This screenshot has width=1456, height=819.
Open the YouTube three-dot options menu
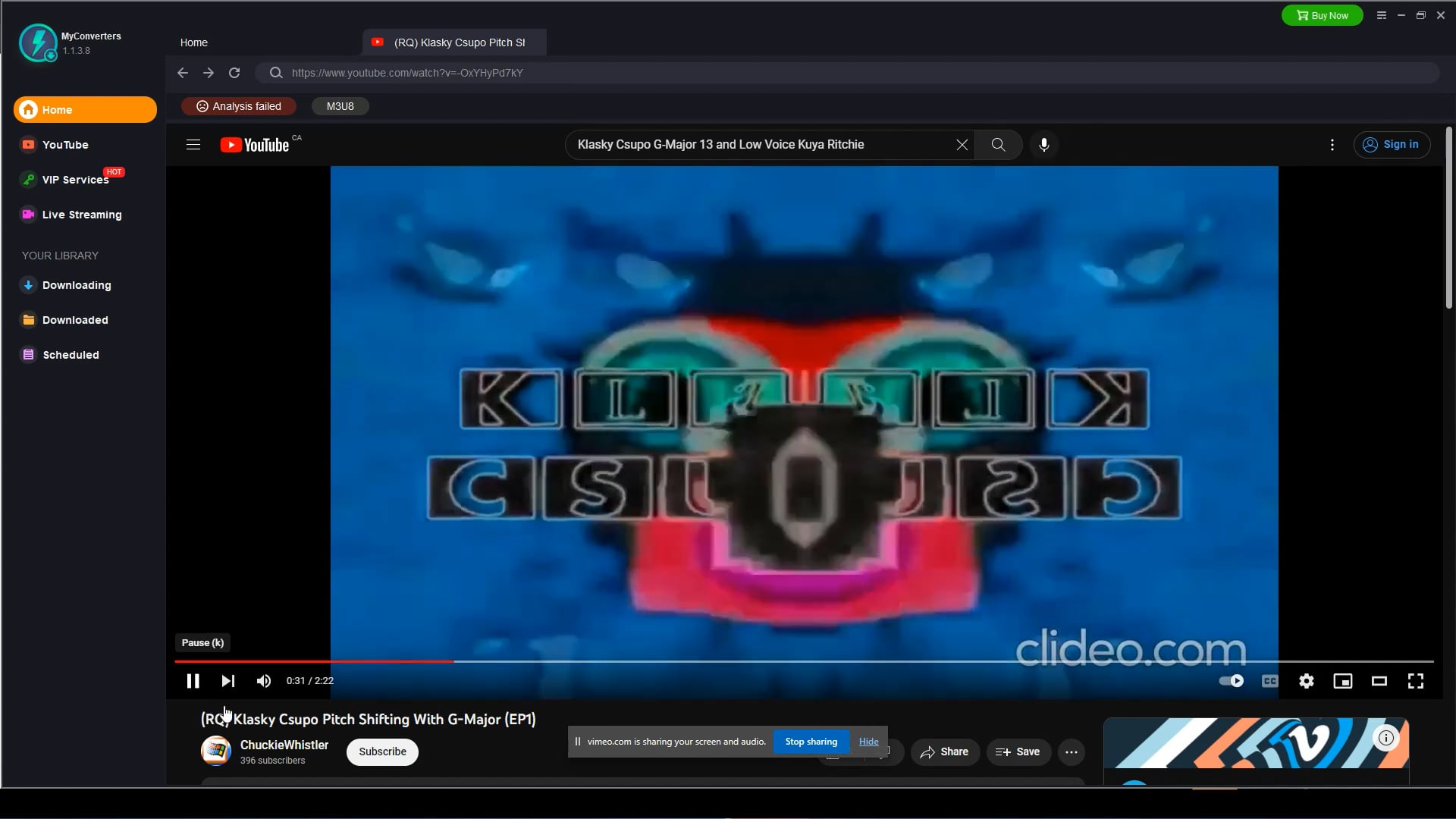click(1332, 144)
